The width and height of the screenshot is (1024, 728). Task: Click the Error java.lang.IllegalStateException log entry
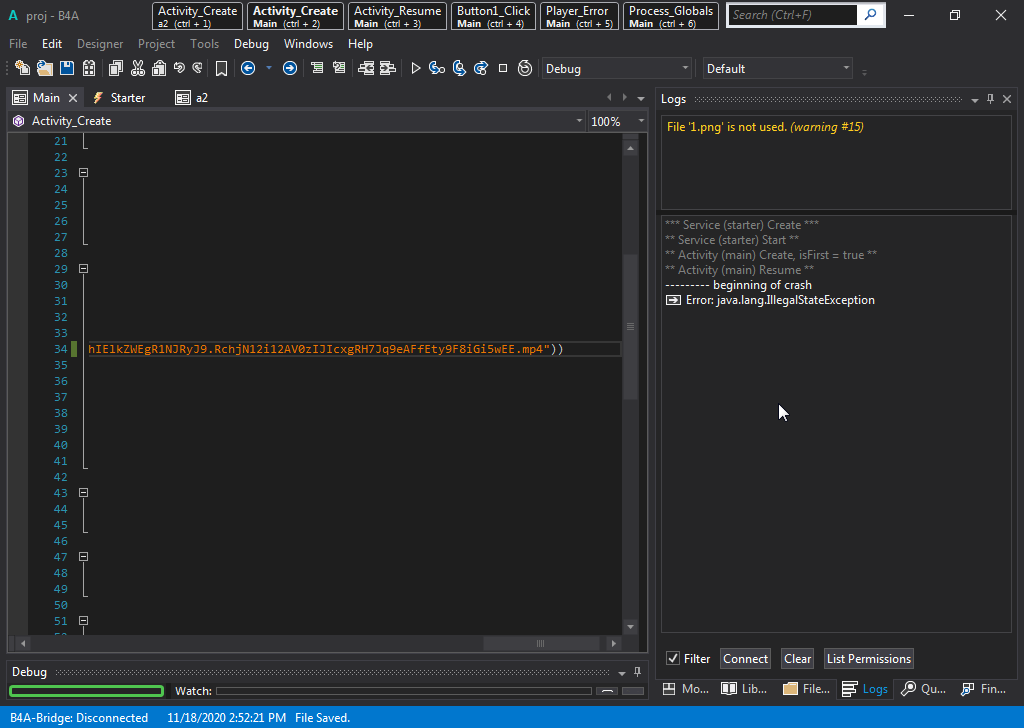pos(779,300)
